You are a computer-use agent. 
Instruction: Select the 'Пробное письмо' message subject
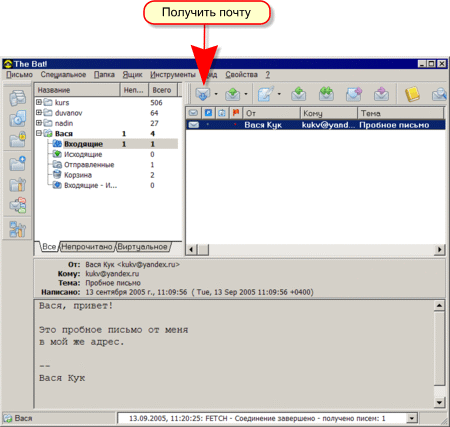pos(394,125)
